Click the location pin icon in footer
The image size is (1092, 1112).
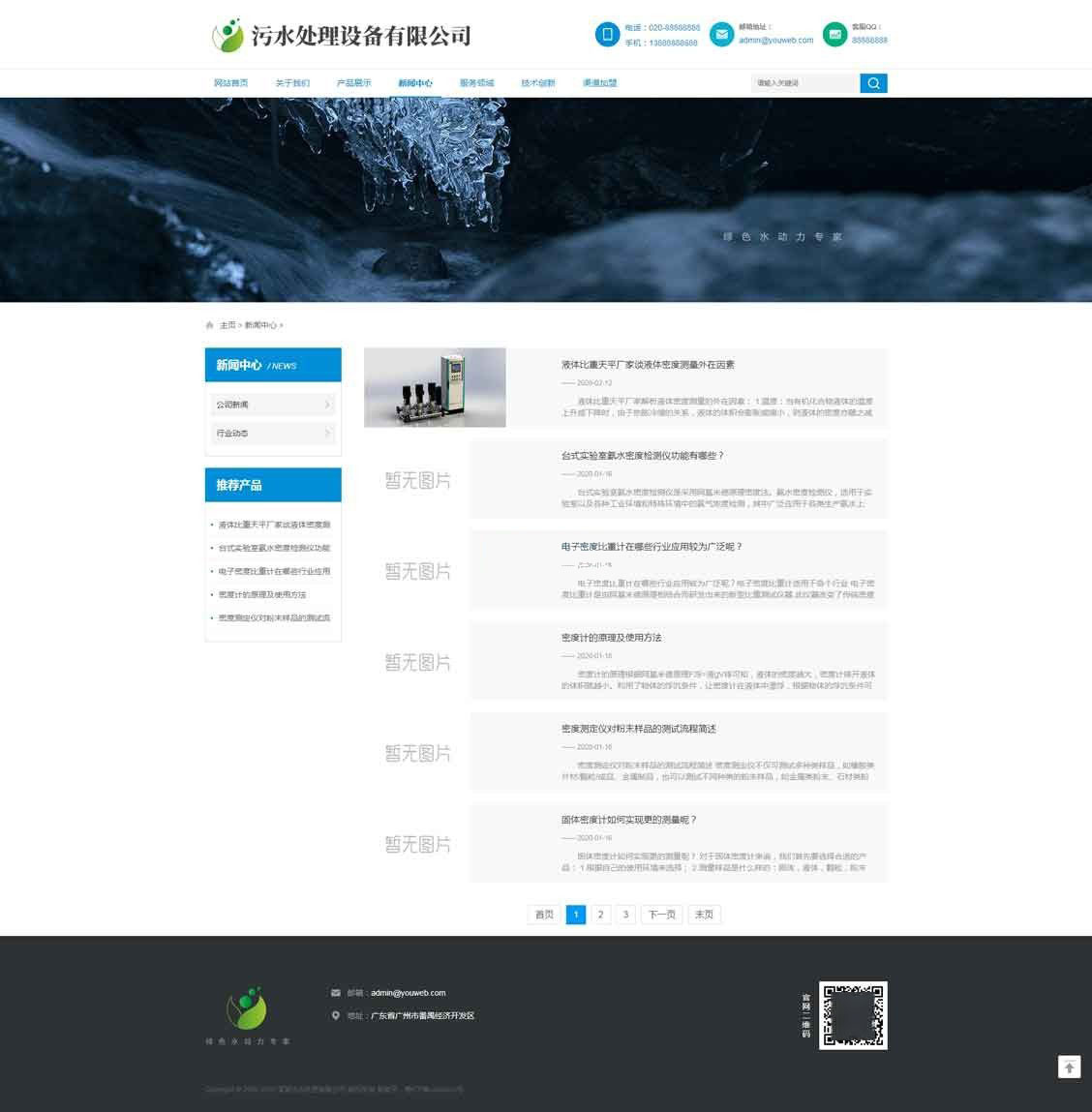pos(333,1016)
